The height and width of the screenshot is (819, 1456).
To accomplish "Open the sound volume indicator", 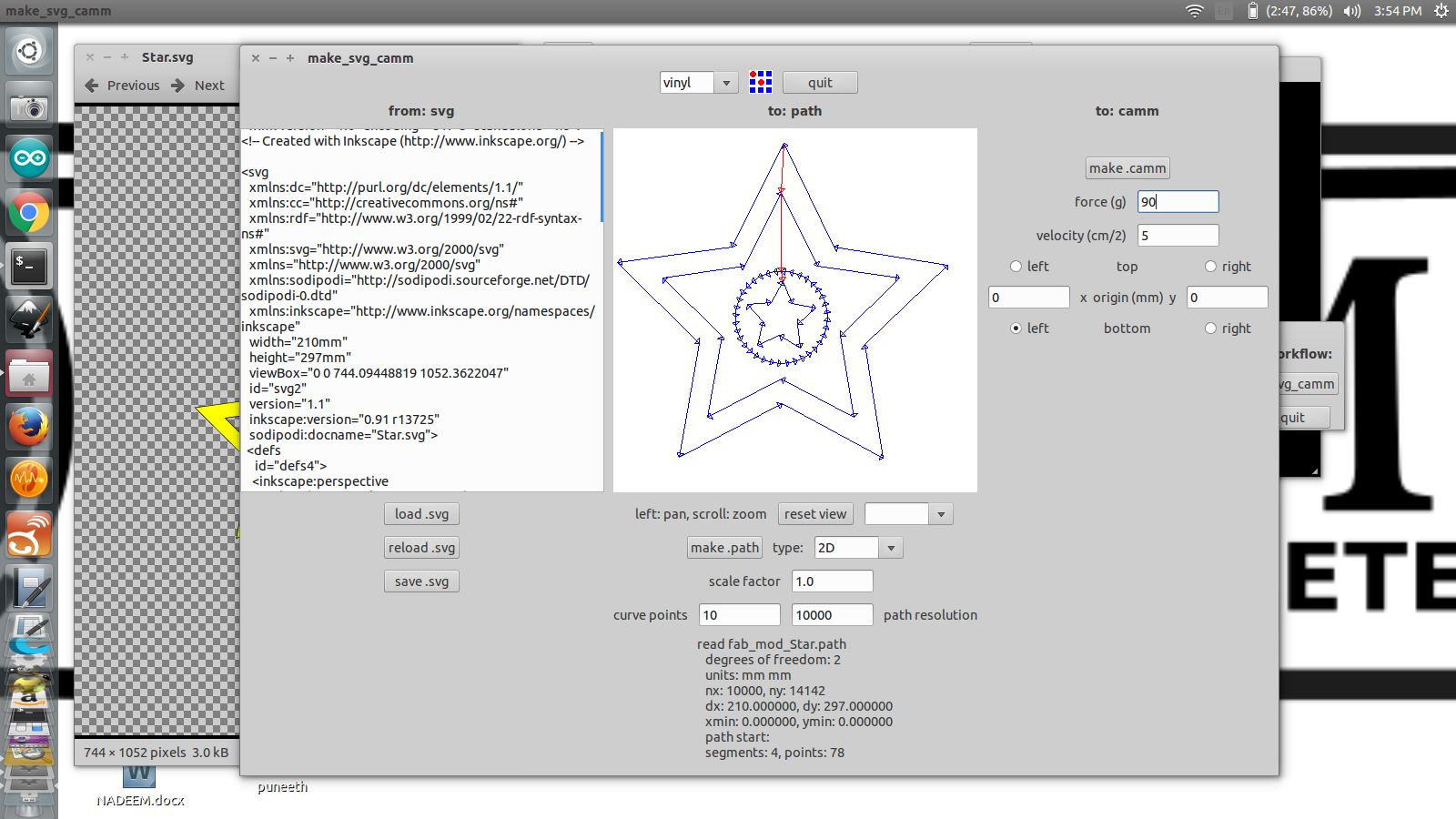I will (1352, 11).
